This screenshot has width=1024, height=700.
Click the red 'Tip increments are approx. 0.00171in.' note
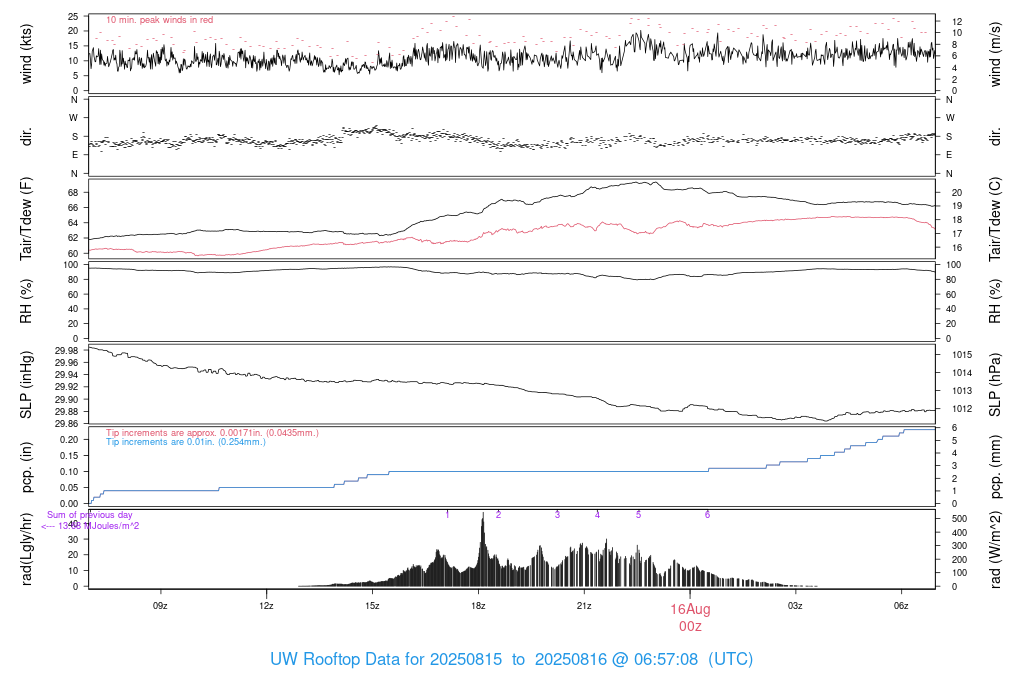pos(212,432)
